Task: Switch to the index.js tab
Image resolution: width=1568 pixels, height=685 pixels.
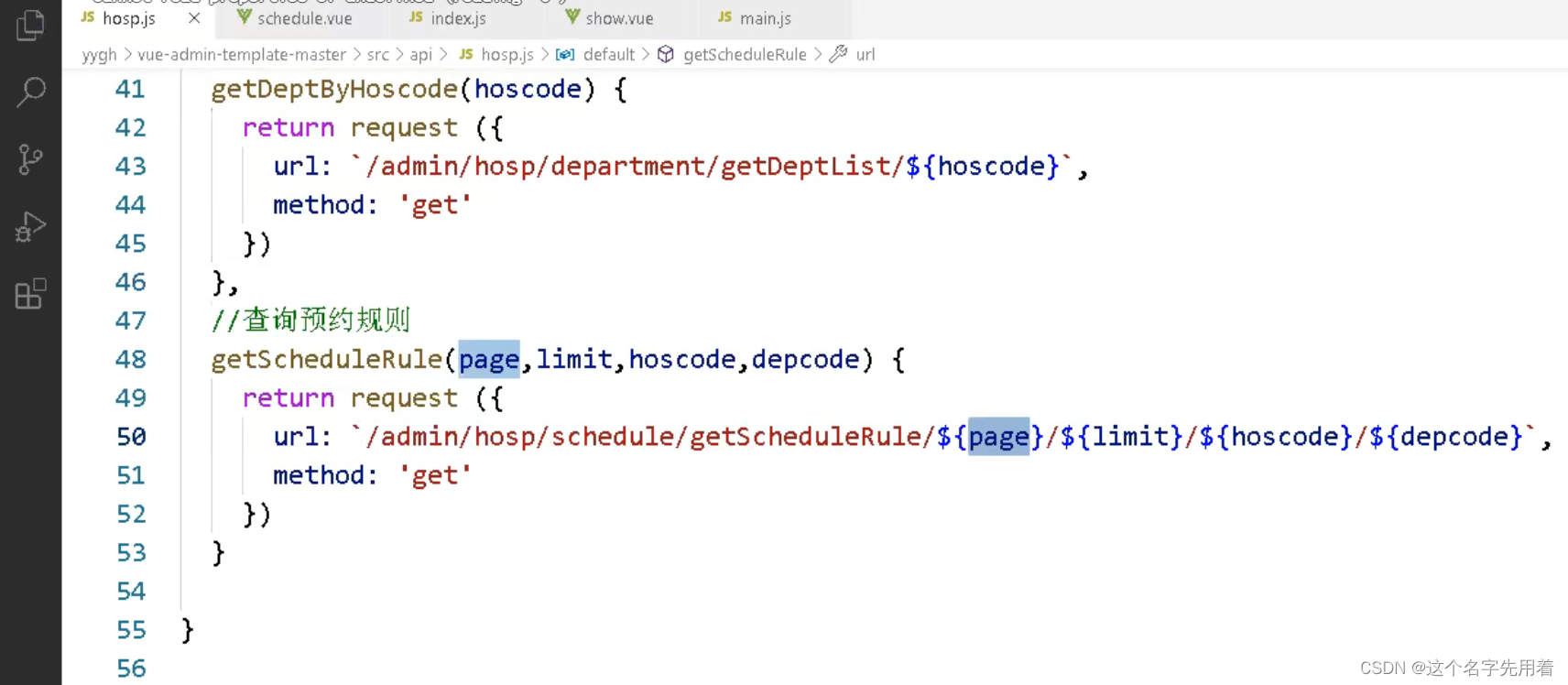Action: click(x=458, y=18)
